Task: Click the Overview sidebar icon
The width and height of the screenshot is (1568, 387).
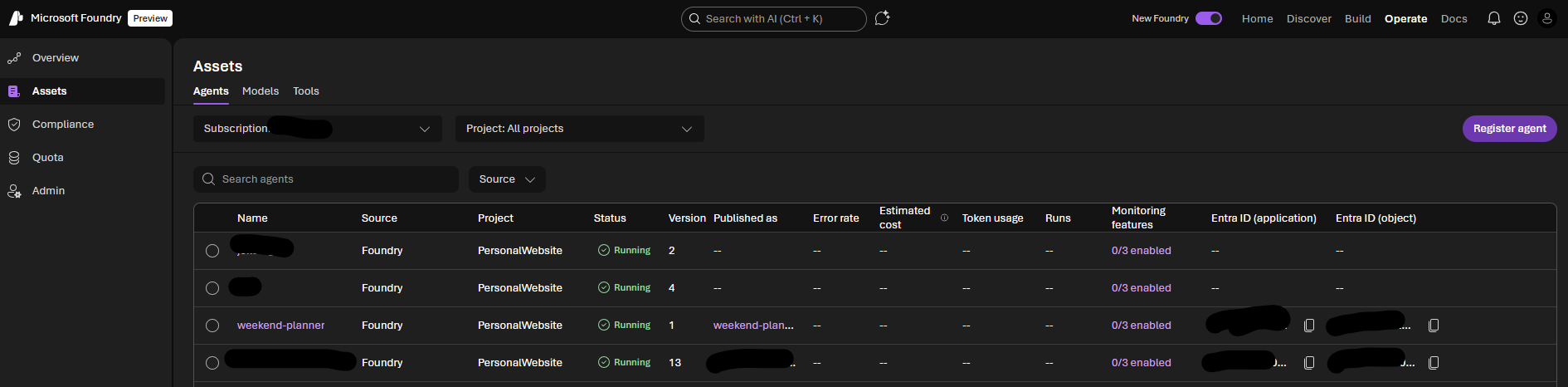Action: click(x=14, y=58)
